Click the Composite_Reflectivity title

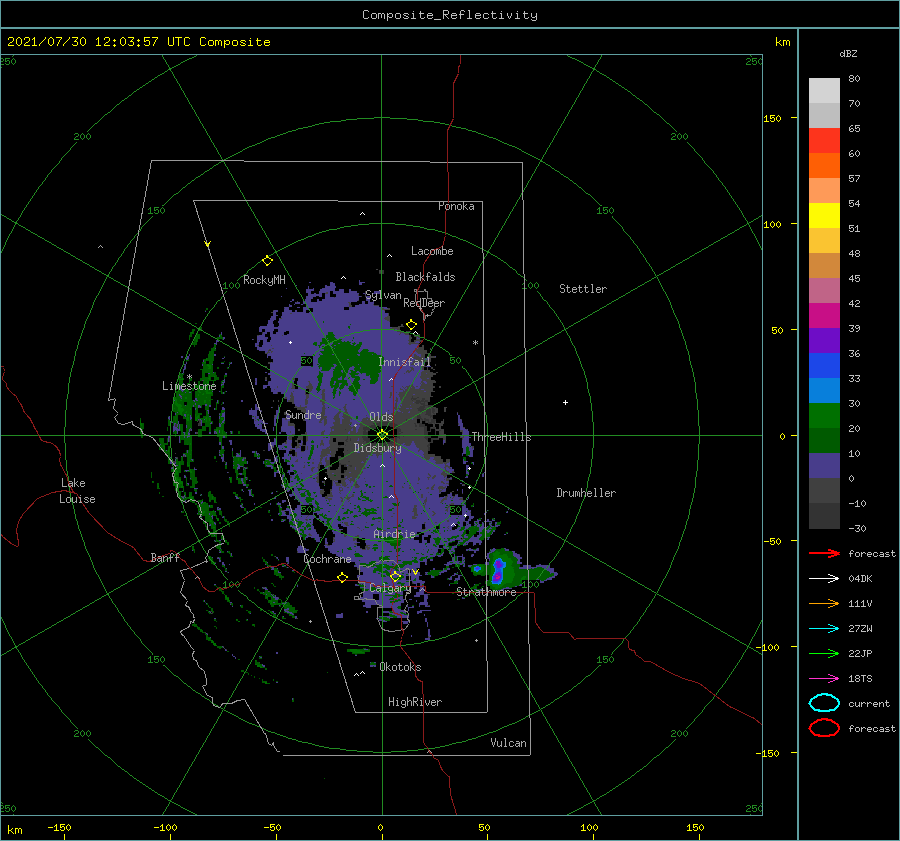click(450, 15)
